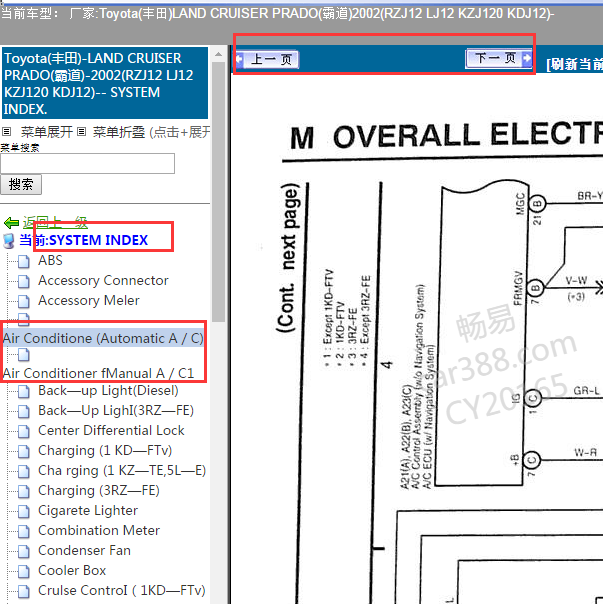Collapse all menus via 菜单折叠
Screen dimensions: 603x604
pyautogui.click(x=119, y=132)
